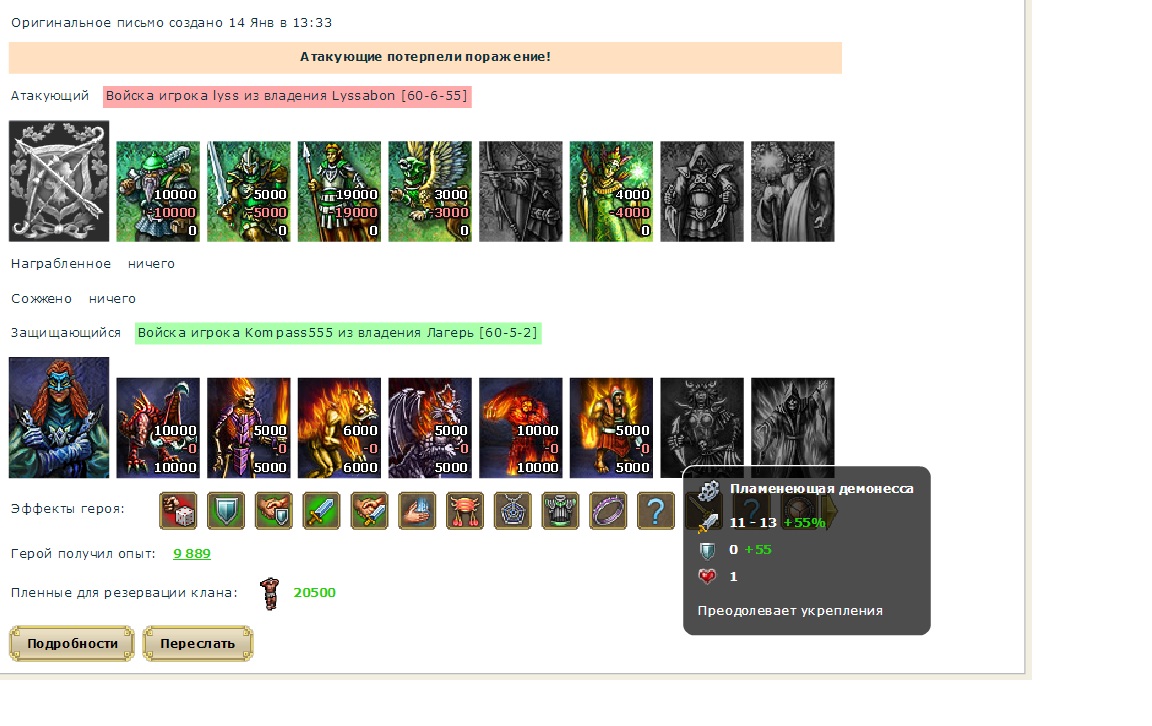This screenshot has height=726, width=1152.
Task: Click the green armor hero effect icon
Action: click(x=560, y=511)
